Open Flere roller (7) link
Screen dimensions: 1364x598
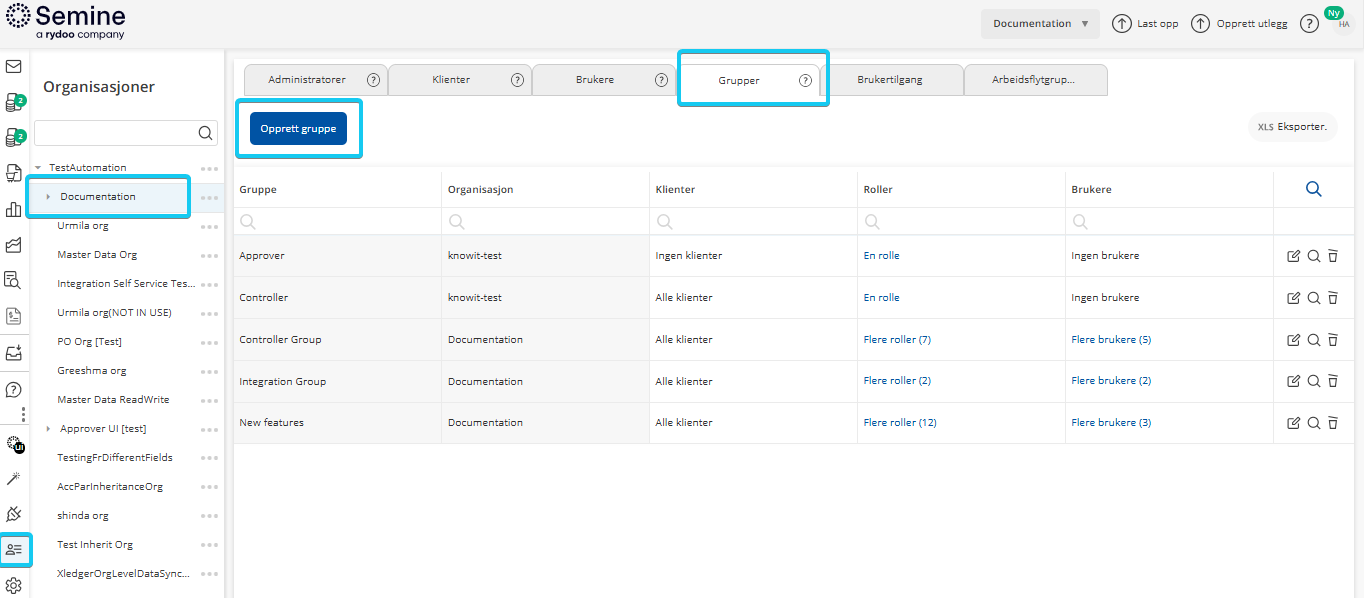[897, 340]
